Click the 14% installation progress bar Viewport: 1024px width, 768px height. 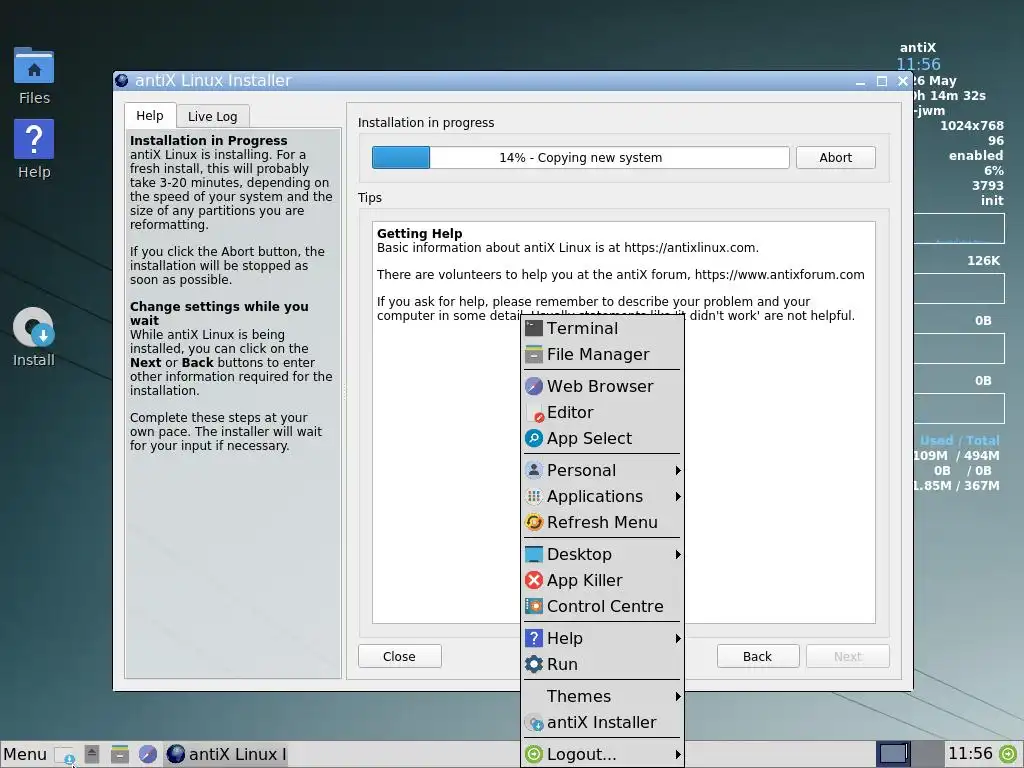pyautogui.click(x=581, y=157)
